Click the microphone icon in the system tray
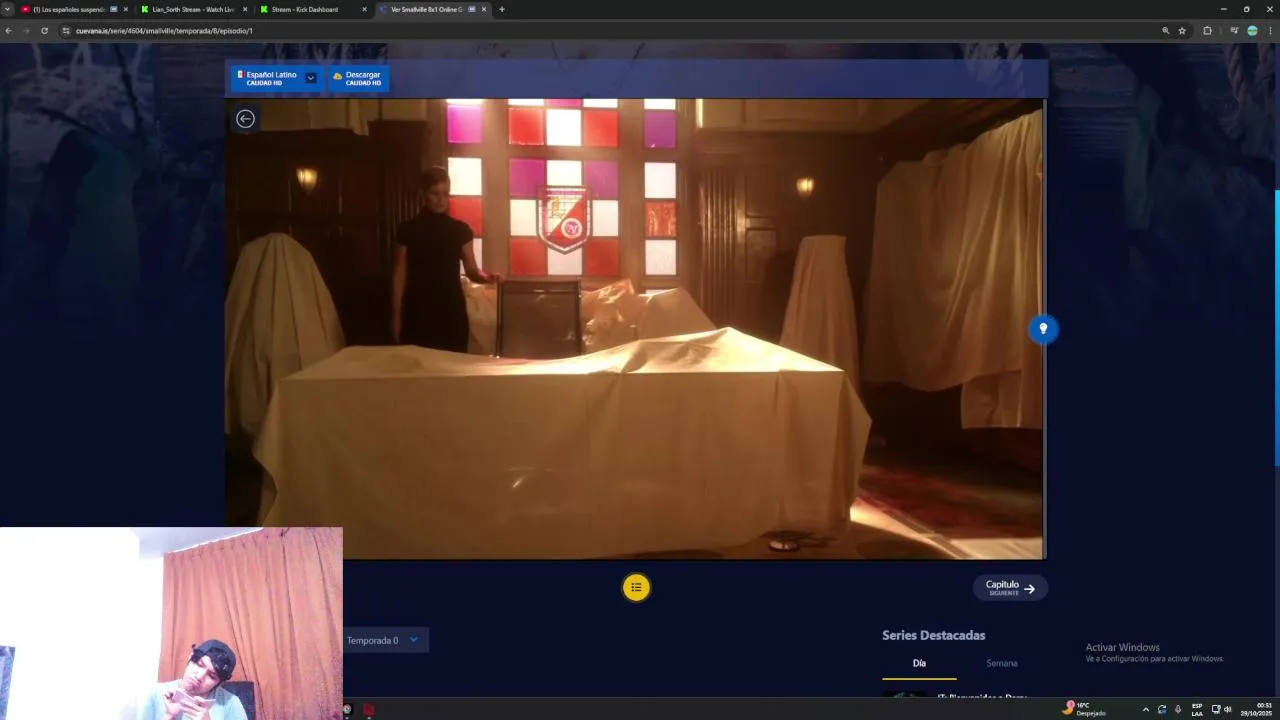The width and height of the screenshot is (1280, 720). click(1178, 710)
